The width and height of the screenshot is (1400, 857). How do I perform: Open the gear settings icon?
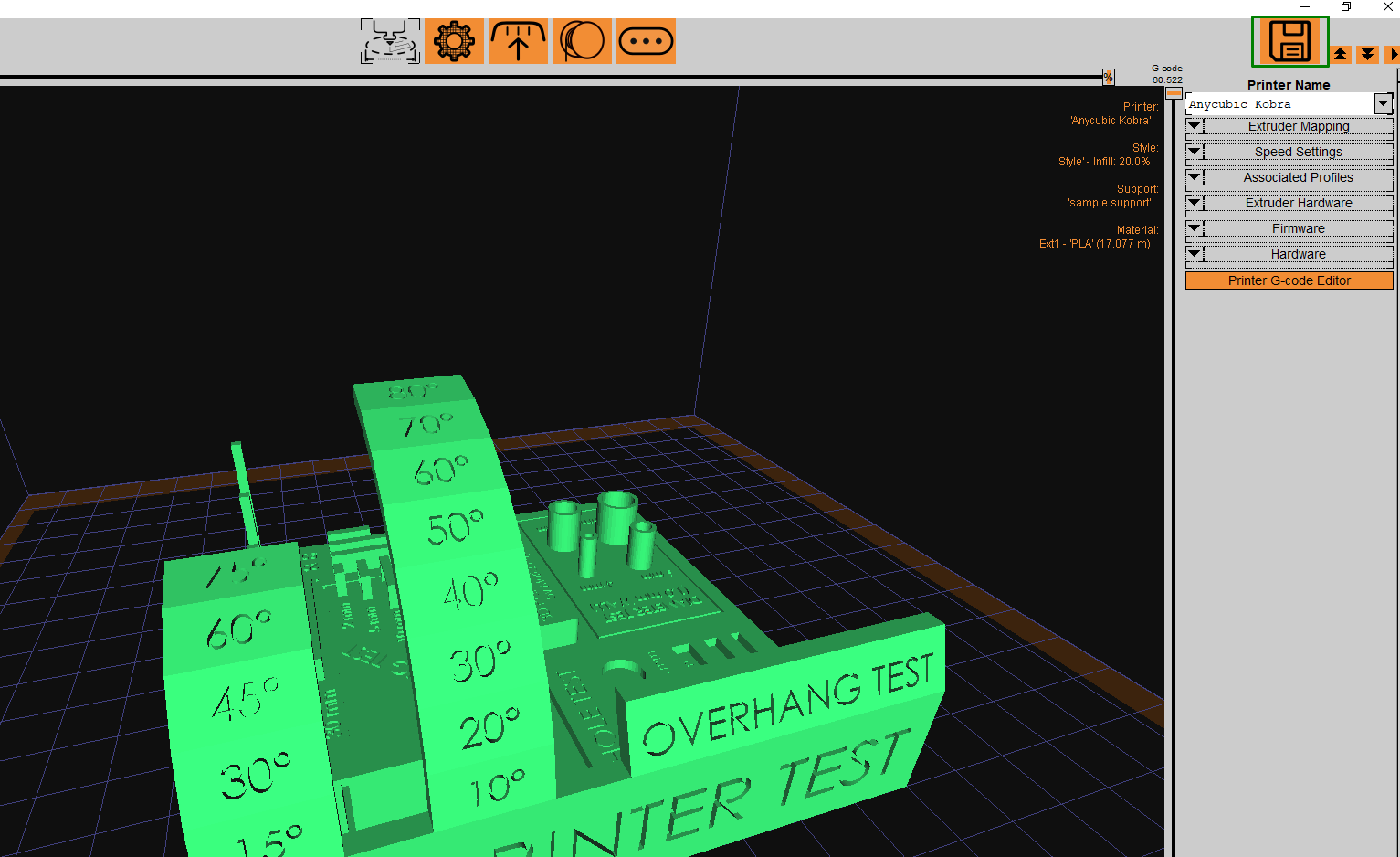click(454, 41)
